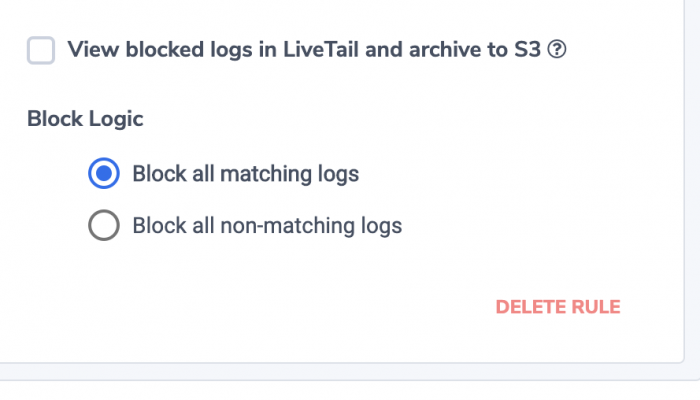700x400 pixels.
Task: Select the Block all matching logs radio
Action: 104,173
